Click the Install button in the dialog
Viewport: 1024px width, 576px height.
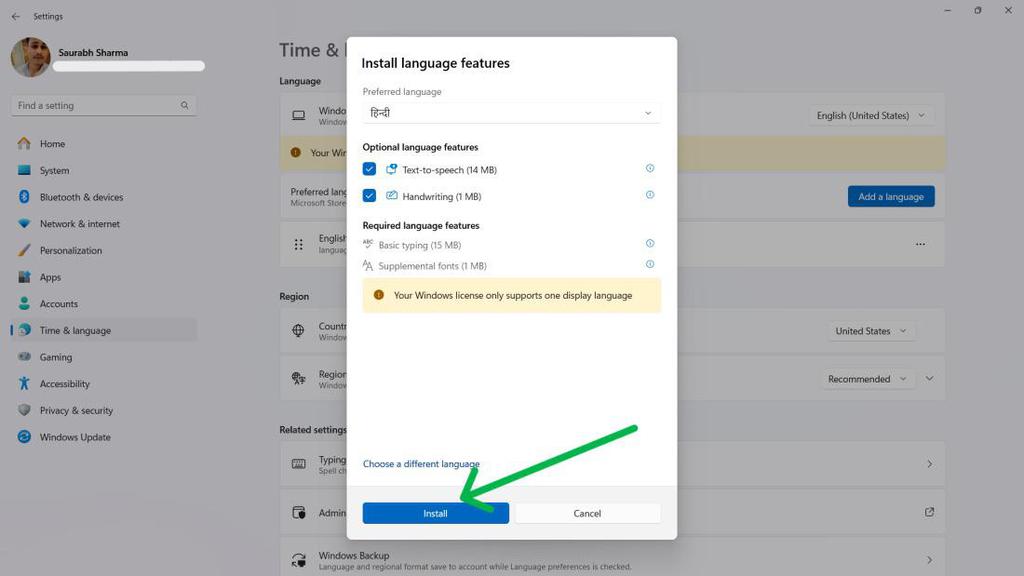tap(436, 513)
